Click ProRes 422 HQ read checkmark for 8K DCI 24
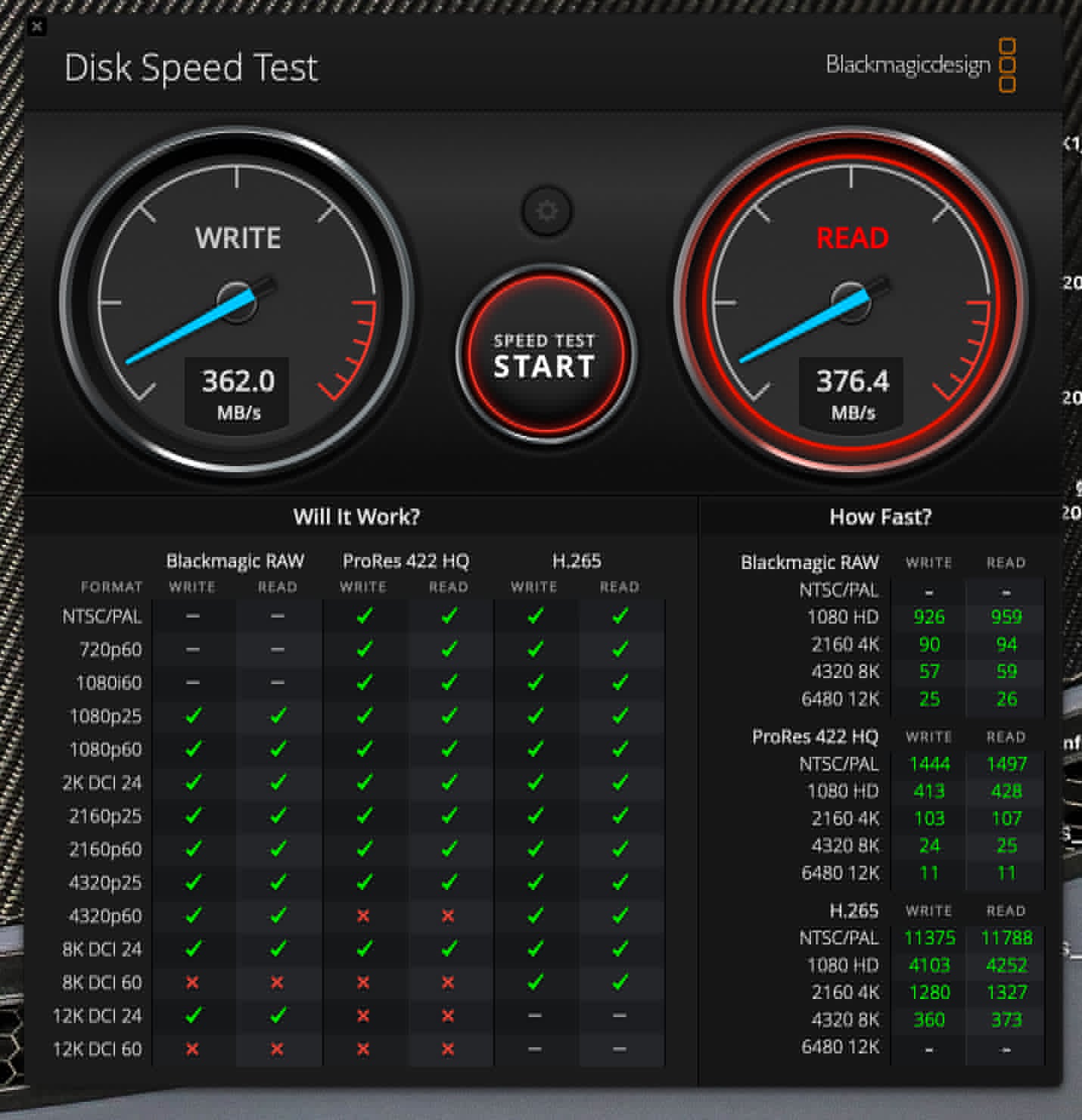Viewport: 1082px width, 1120px height. pos(449,948)
